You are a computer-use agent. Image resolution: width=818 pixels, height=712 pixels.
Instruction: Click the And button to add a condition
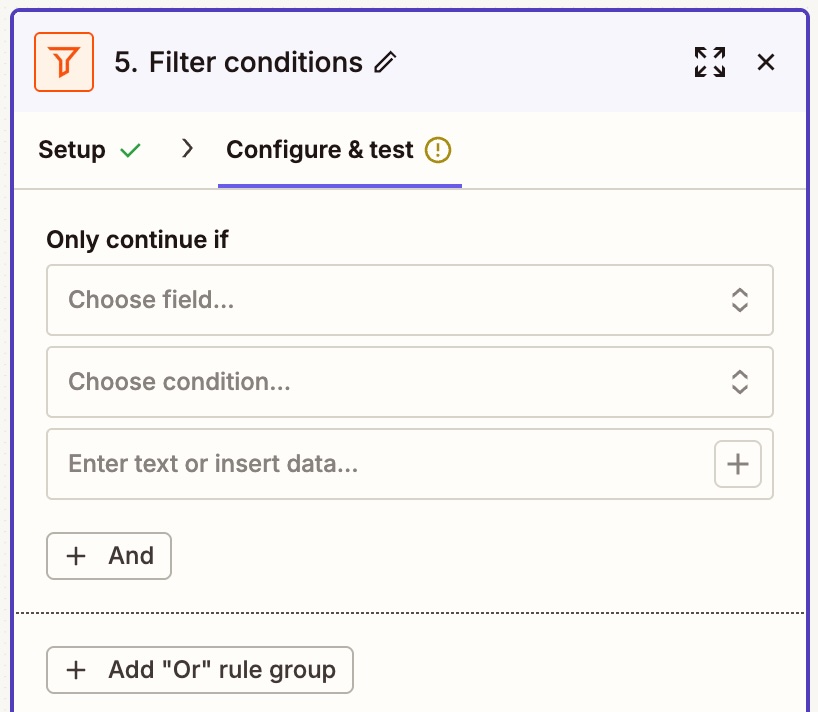pyautogui.click(x=109, y=556)
